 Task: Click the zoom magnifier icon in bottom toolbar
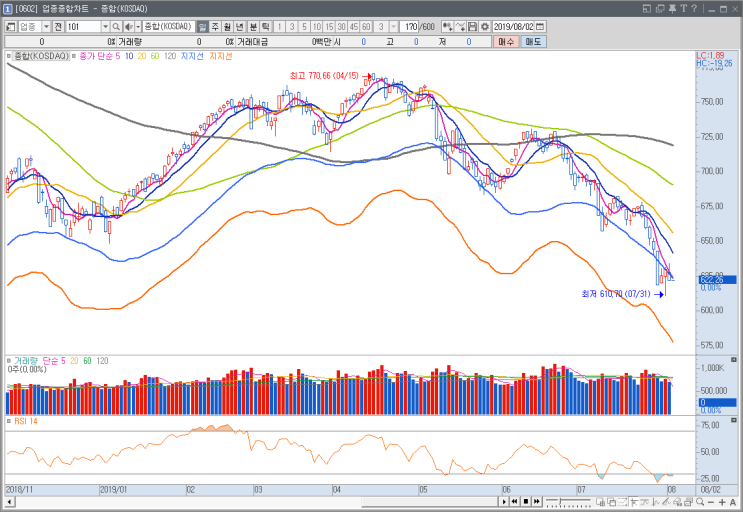[x=700, y=502]
